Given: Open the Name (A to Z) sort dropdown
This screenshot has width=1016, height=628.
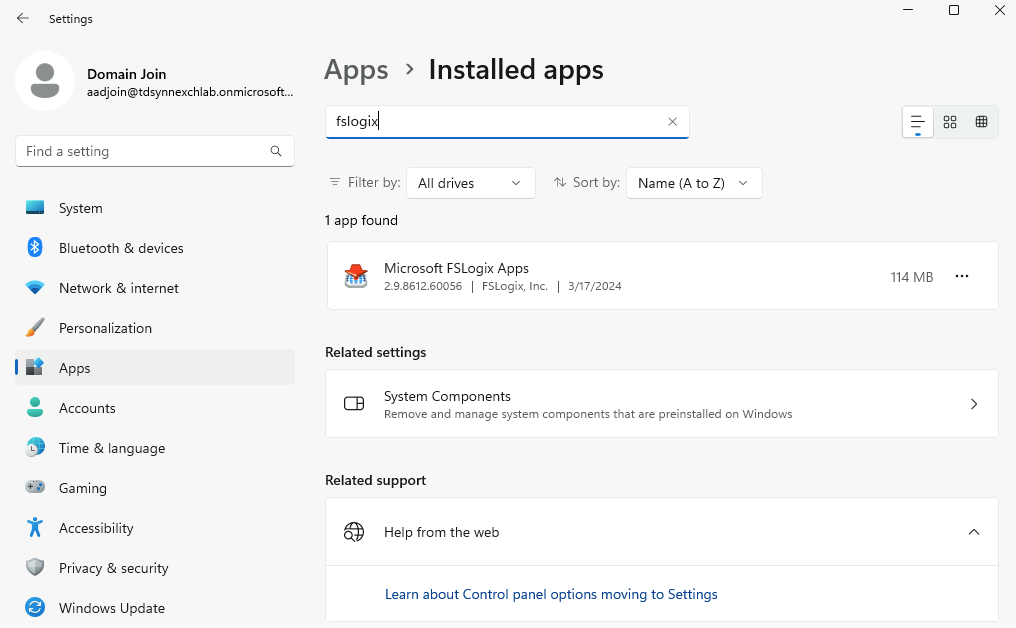Looking at the screenshot, I should 694,183.
